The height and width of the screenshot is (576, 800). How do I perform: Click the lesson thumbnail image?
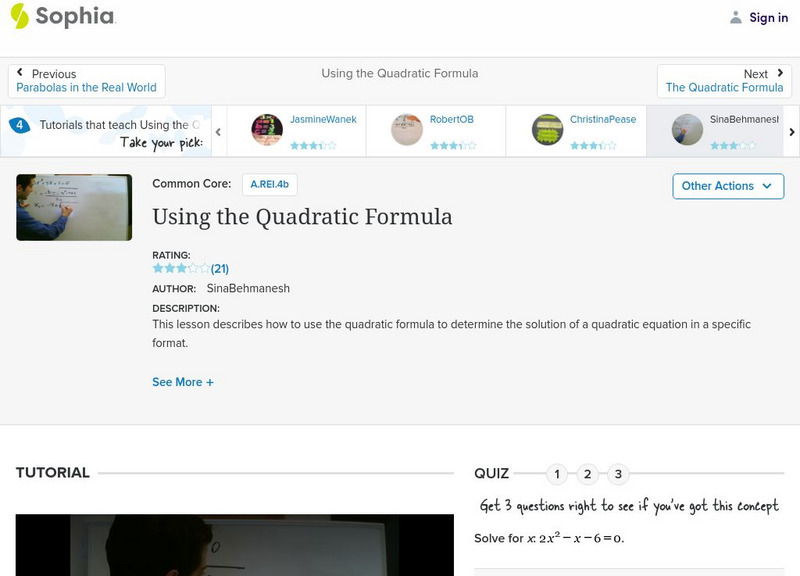pos(73,207)
